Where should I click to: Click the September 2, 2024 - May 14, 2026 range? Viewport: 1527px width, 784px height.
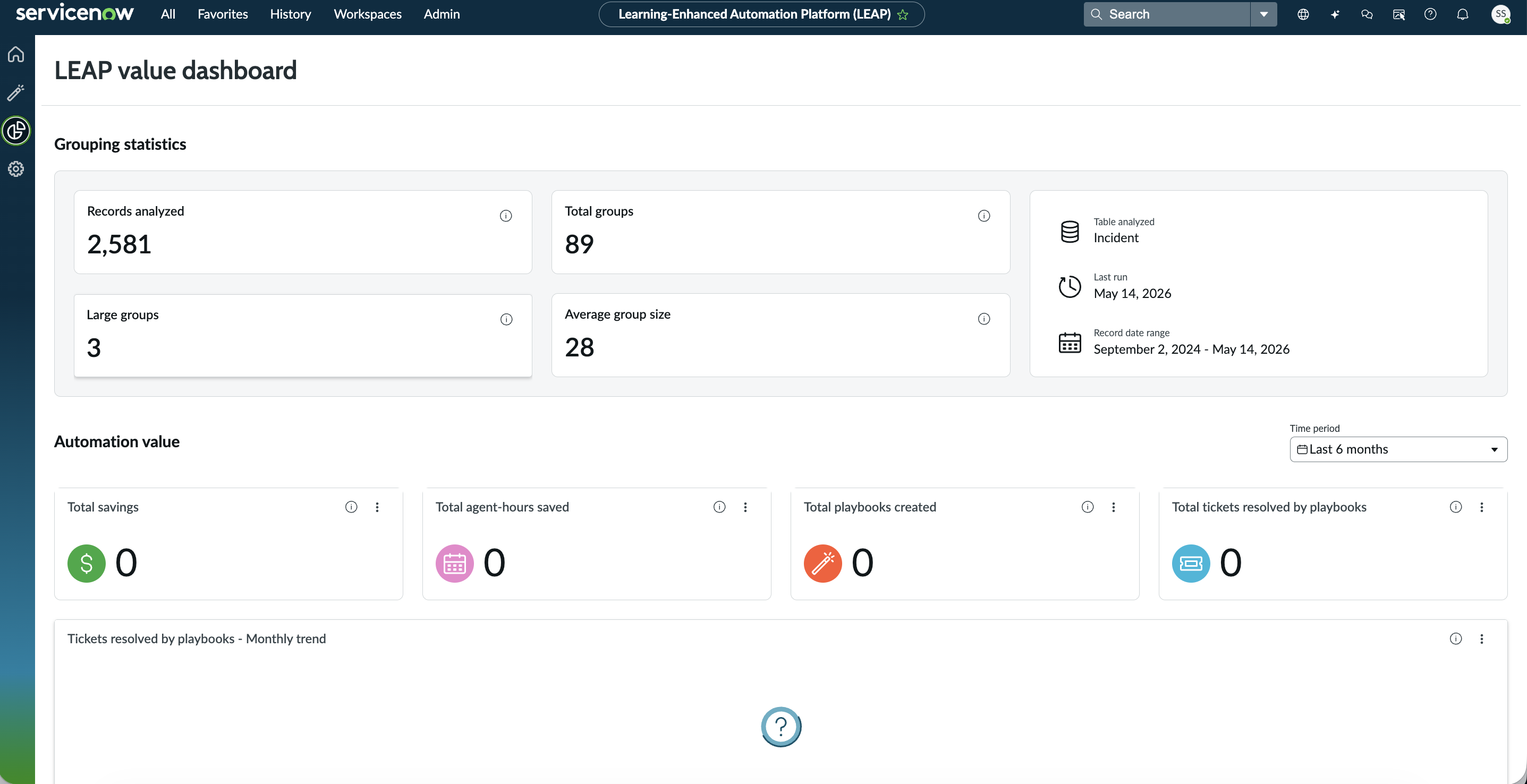(x=1192, y=349)
